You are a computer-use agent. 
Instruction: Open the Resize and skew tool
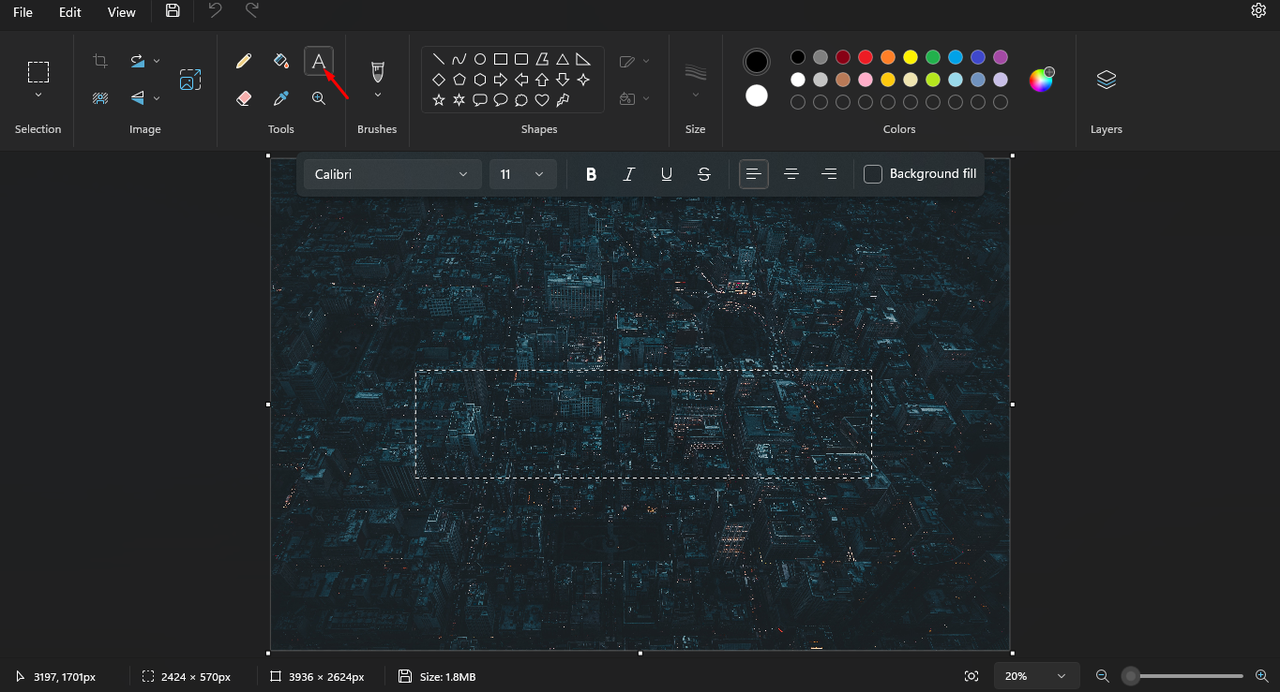point(190,80)
